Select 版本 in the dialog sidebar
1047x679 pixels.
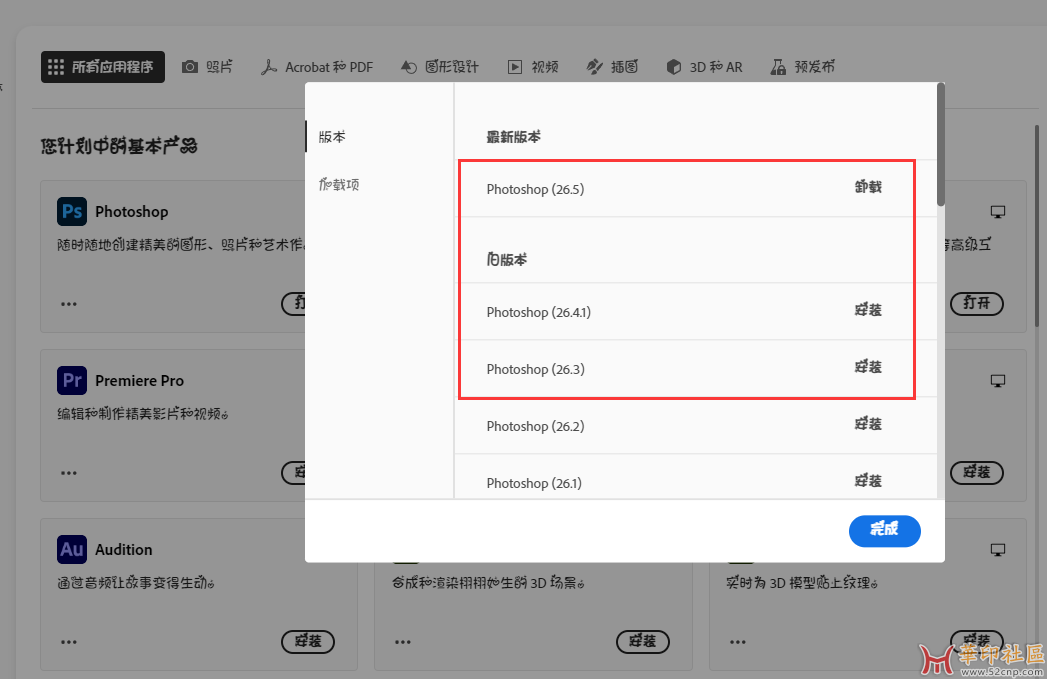(x=332, y=137)
